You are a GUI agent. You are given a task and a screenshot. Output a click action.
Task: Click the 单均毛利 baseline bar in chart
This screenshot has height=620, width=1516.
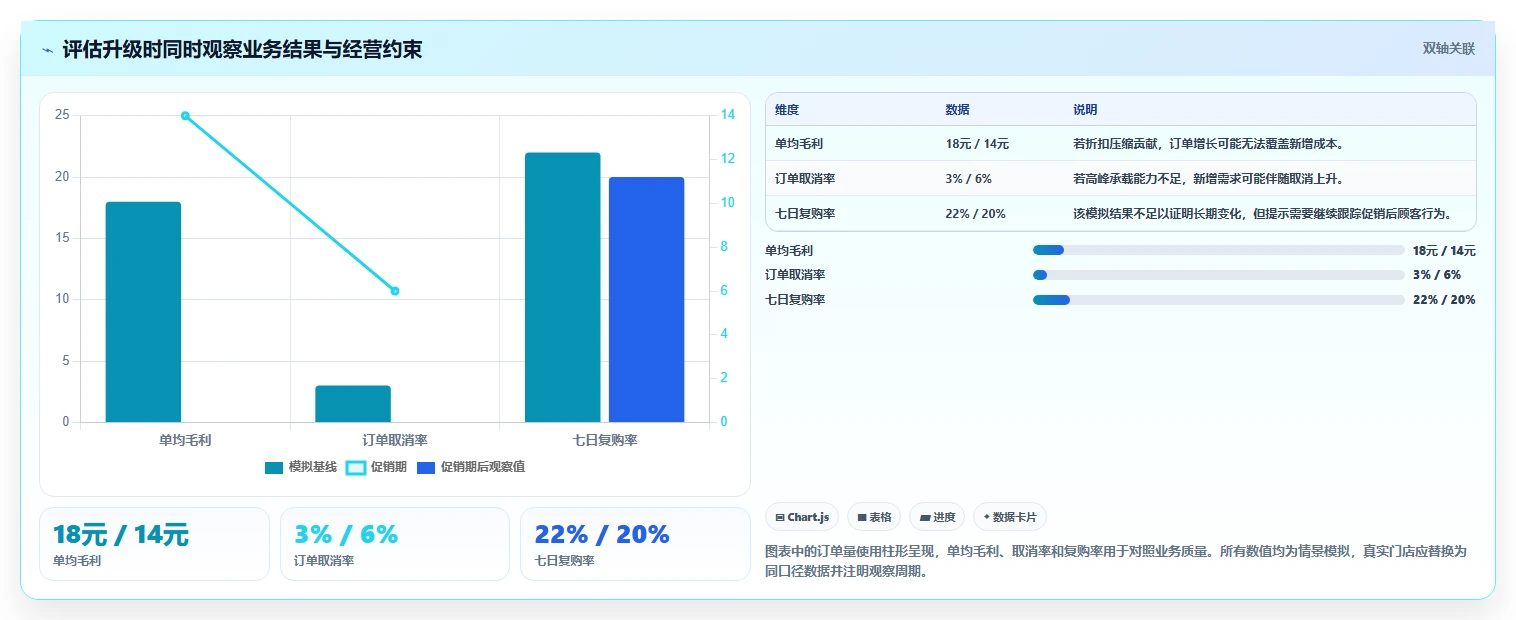point(143,312)
